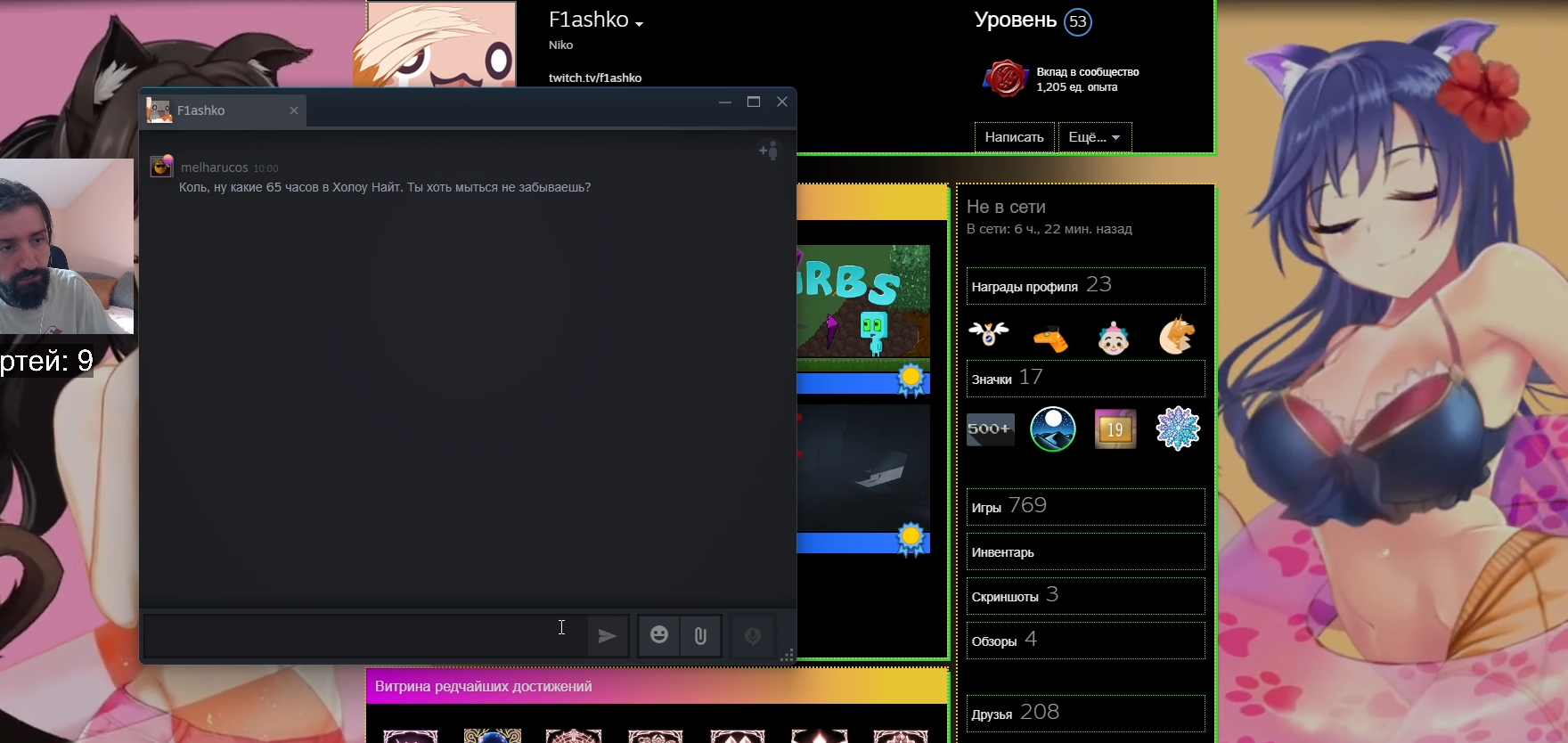Click the melharucos avatar in chat

tap(161, 167)
